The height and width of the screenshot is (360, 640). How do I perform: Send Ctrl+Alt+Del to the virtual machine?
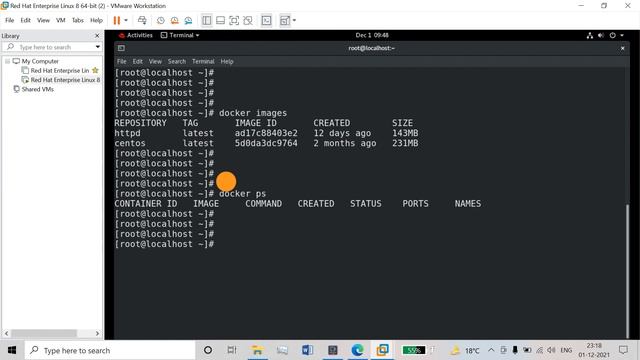pos(142,20)
